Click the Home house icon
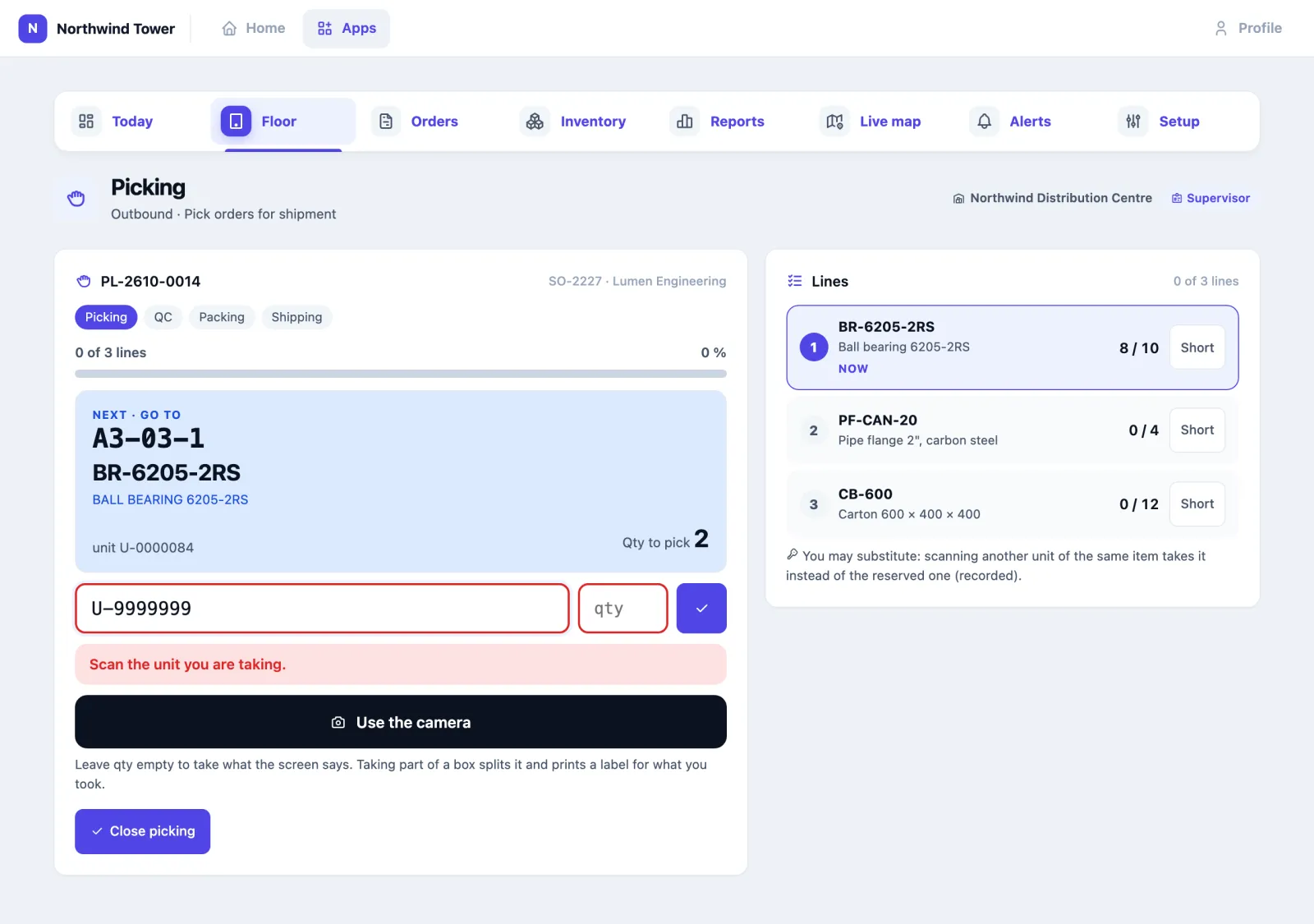Viewport: 1314px width, 924px height. click(229, 29)
